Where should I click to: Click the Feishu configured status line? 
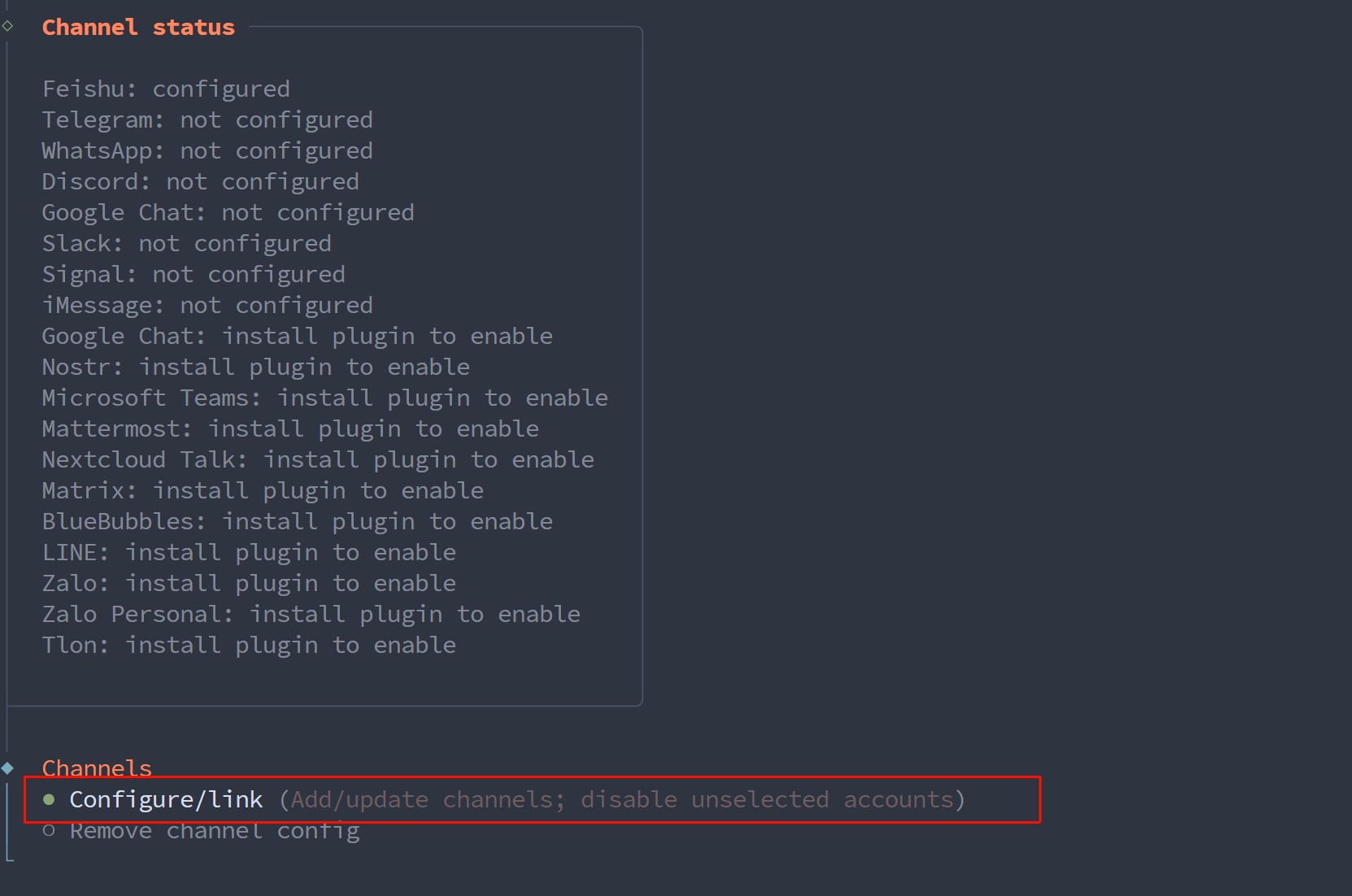(x=166, y=89)
